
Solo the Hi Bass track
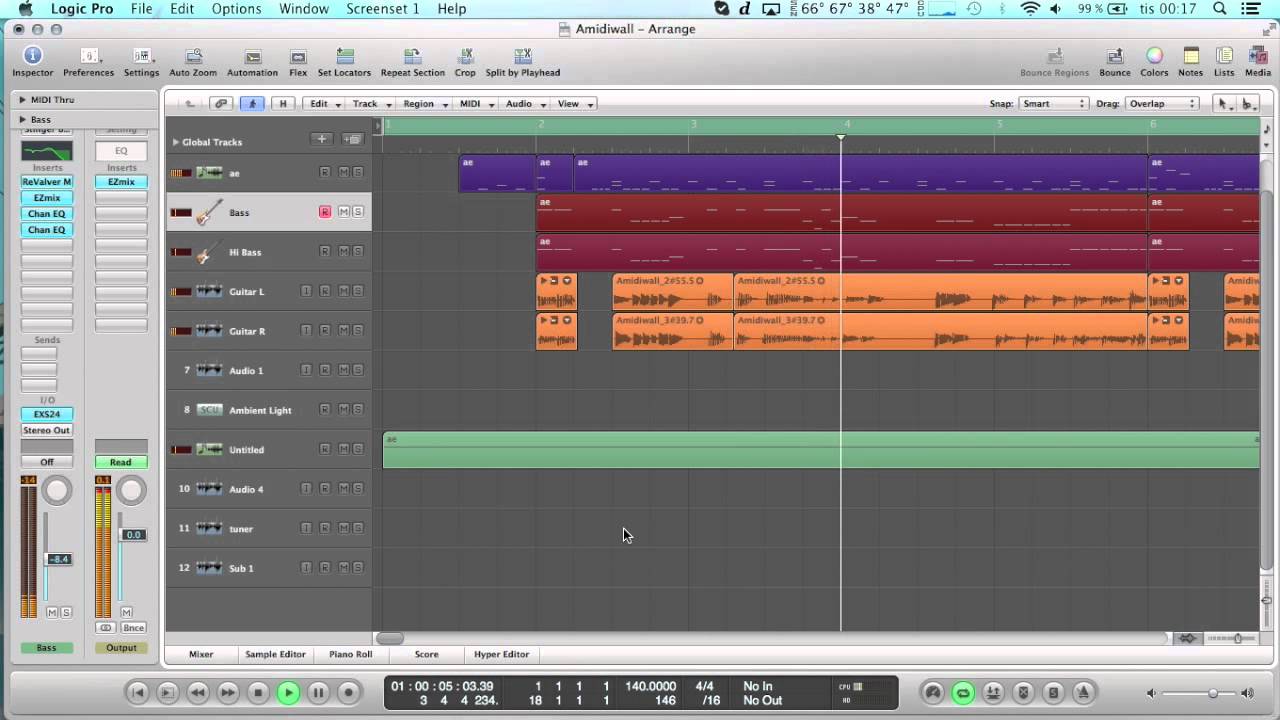tap(358, 252)
